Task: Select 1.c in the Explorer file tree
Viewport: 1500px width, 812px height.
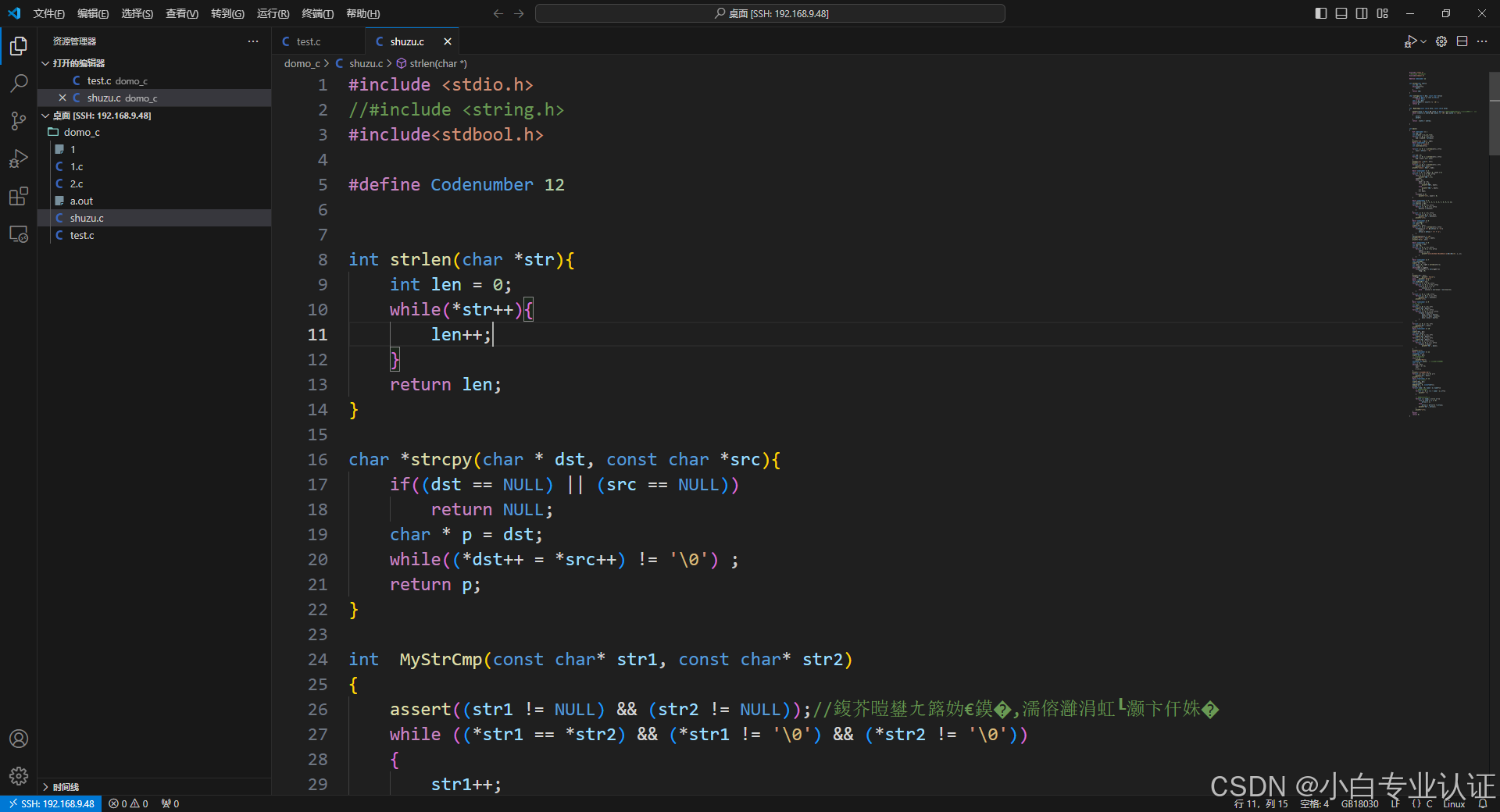Action: pos(76,166)
